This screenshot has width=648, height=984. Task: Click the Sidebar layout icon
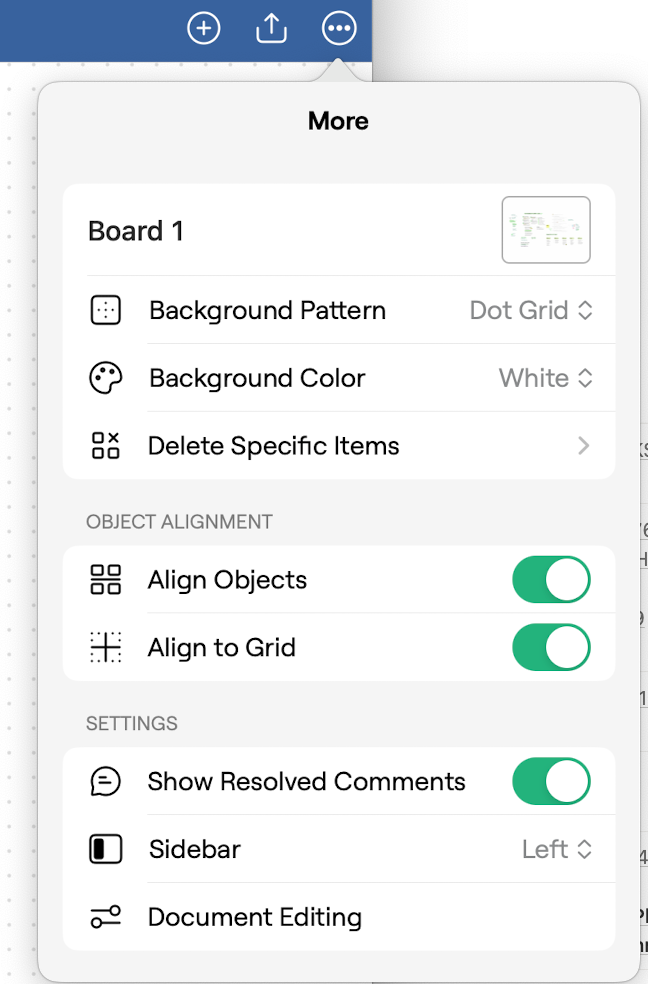point(105,849)
